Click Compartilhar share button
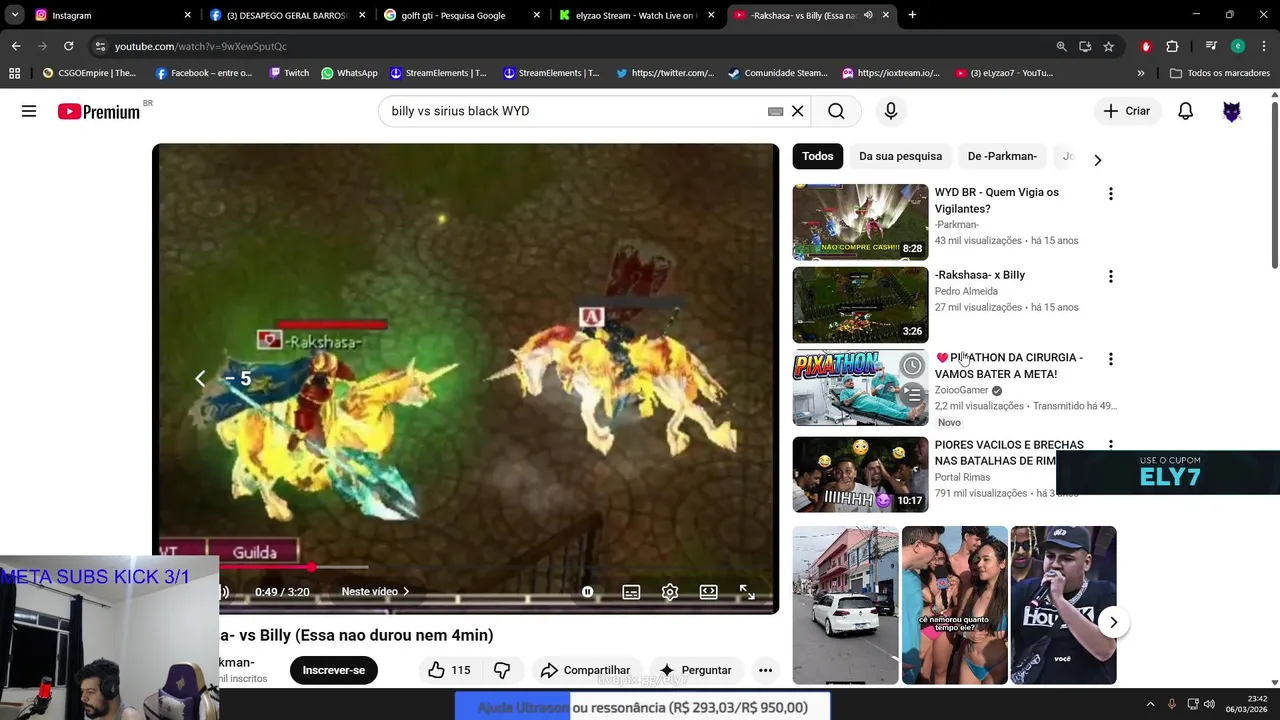 click(585, 670)
